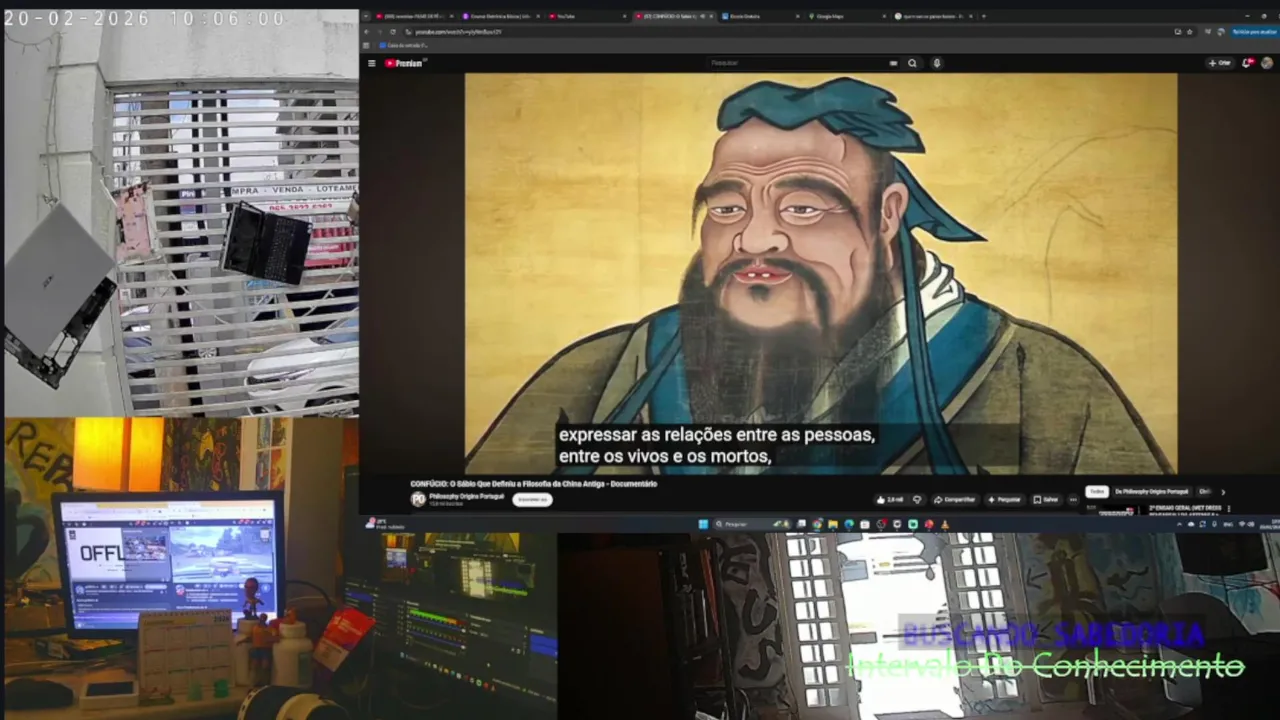
Task: Open a new browser tab with the plus button
Action: (x=983, y=16)
